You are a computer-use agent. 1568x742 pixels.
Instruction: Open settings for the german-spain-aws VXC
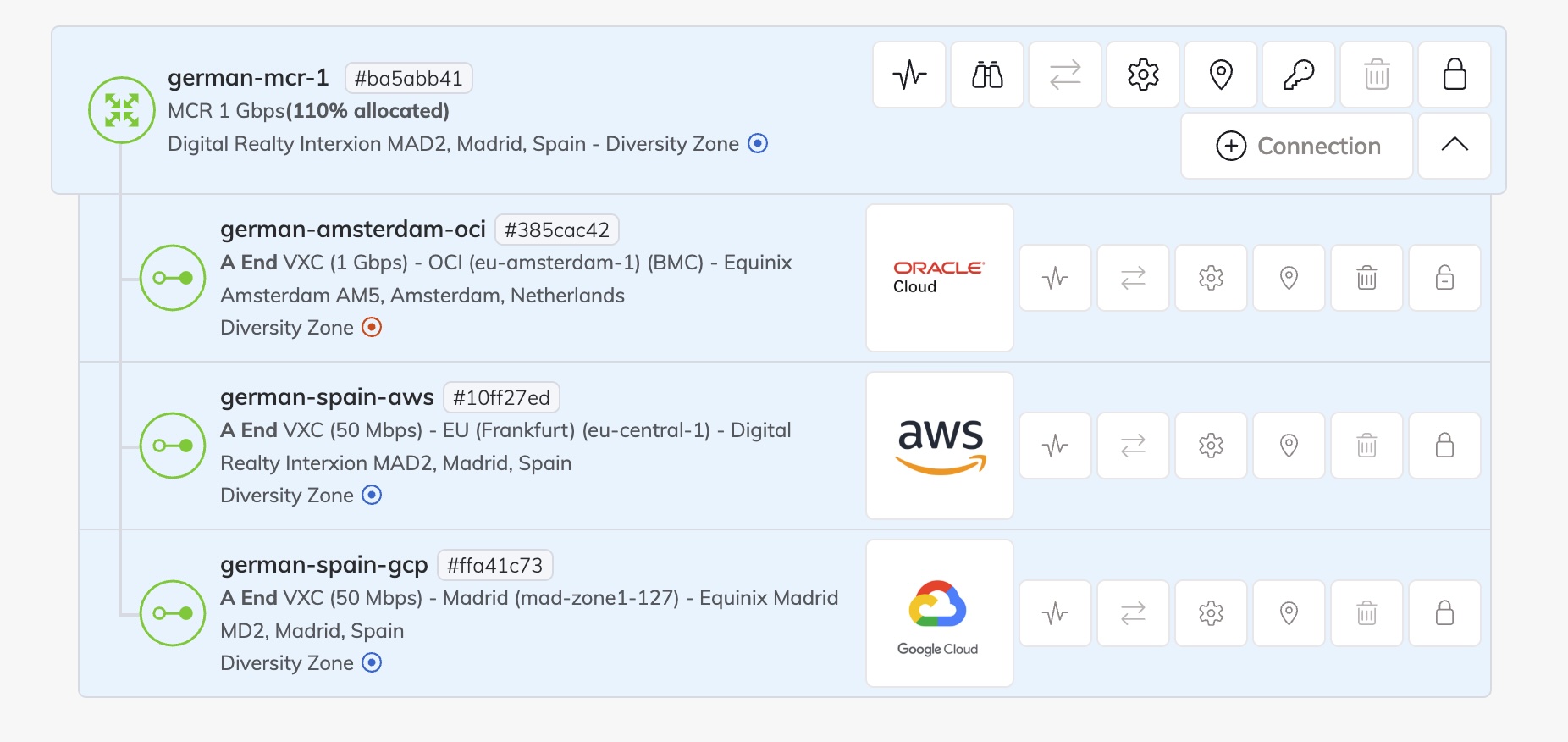(x=1211, y=446)
